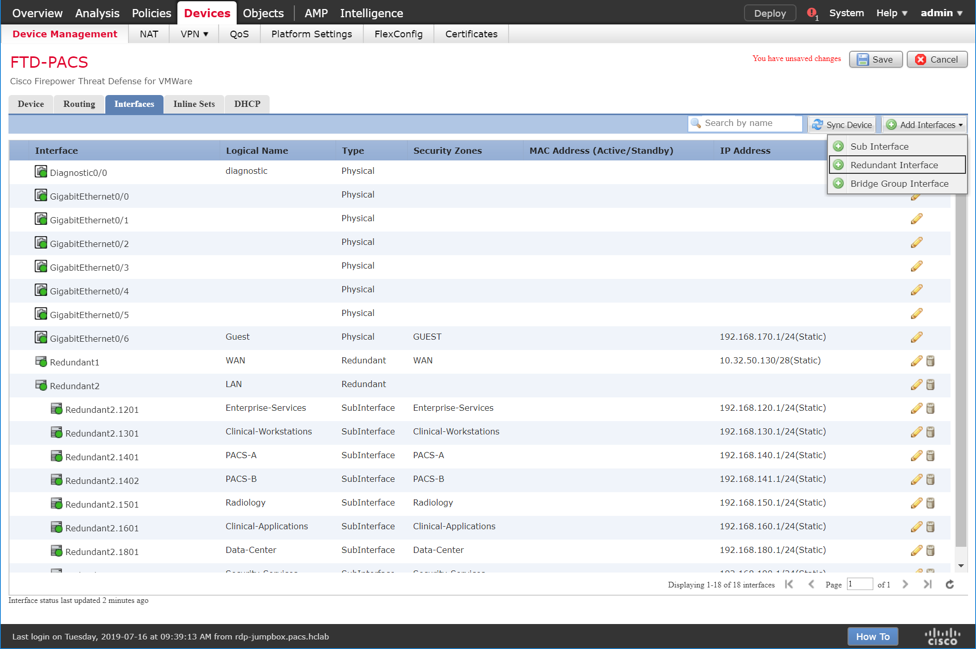Save the unsaved changes
This screenshot has height=649, width=976.
click(x=875, y=60)
